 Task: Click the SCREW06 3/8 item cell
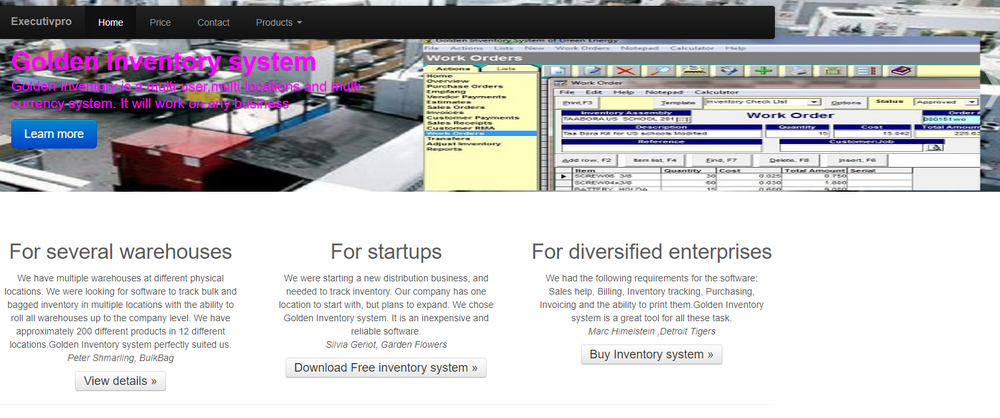(x=617, y=175)
